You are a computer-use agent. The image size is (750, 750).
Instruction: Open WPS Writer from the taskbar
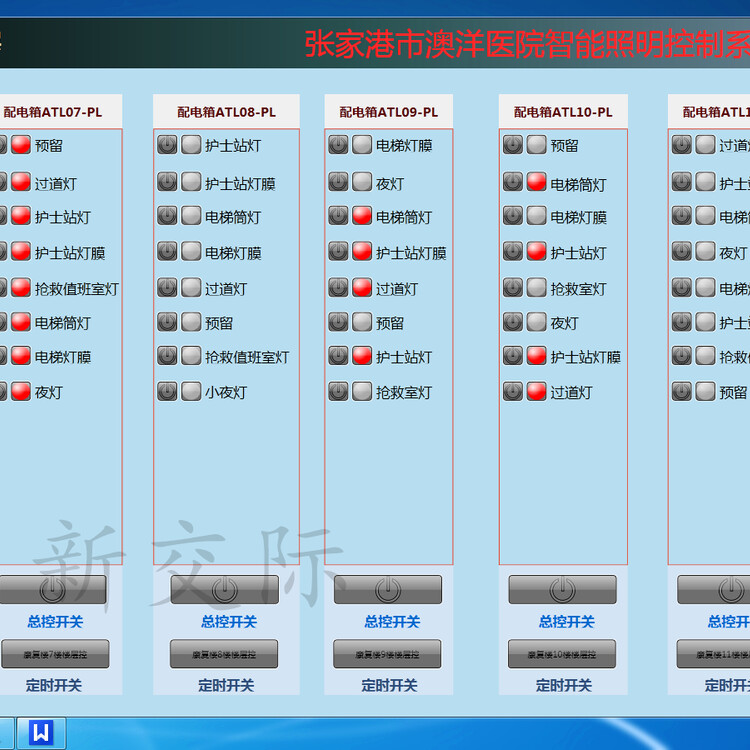[41, 732]
